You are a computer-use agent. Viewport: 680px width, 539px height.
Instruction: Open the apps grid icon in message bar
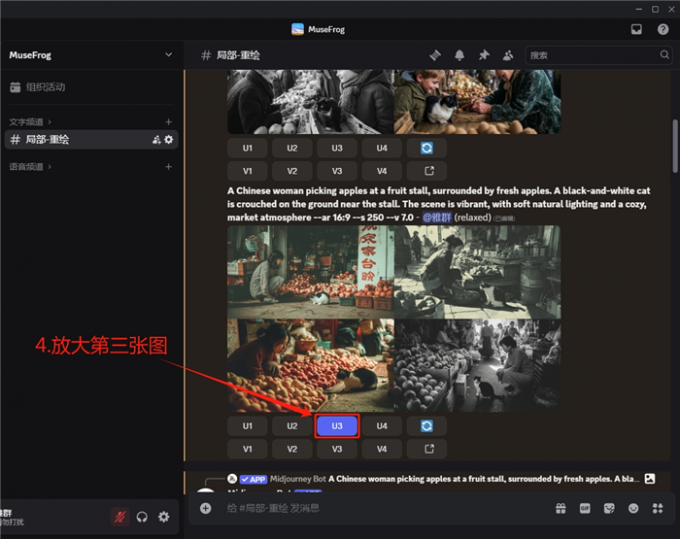coord(657,508)
